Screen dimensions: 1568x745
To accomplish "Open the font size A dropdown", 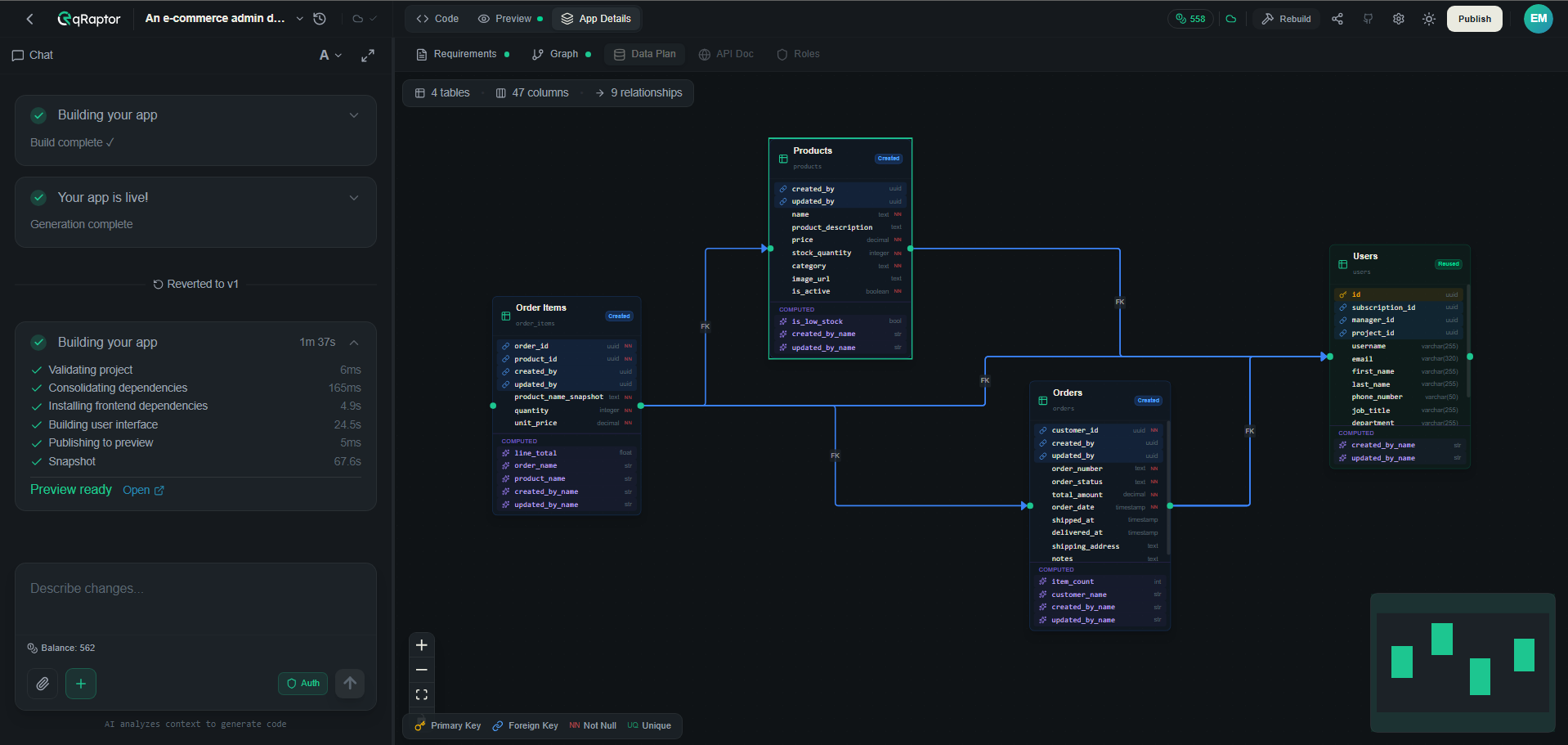I will click(x=330, y=55).
